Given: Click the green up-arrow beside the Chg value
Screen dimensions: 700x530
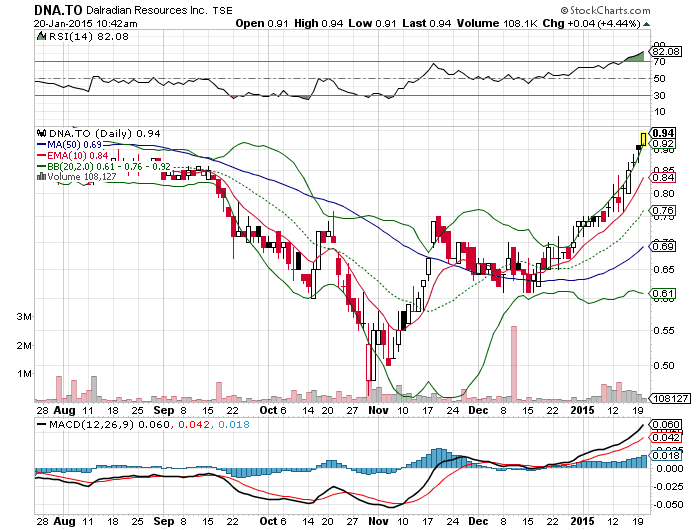Looking at the screenshot, I should point(646,24).
